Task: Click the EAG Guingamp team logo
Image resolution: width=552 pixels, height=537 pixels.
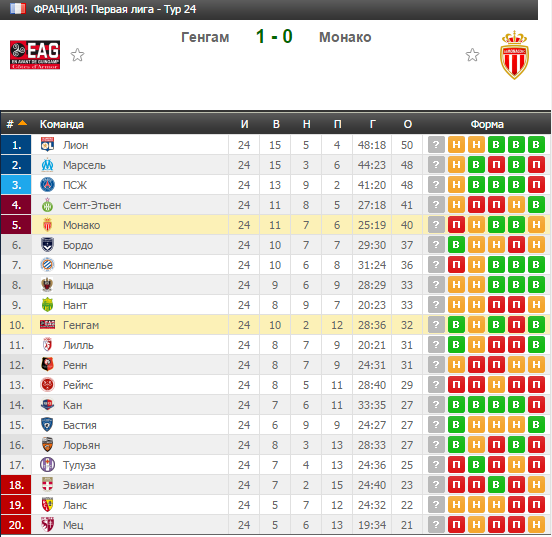Action: point(35,55)
